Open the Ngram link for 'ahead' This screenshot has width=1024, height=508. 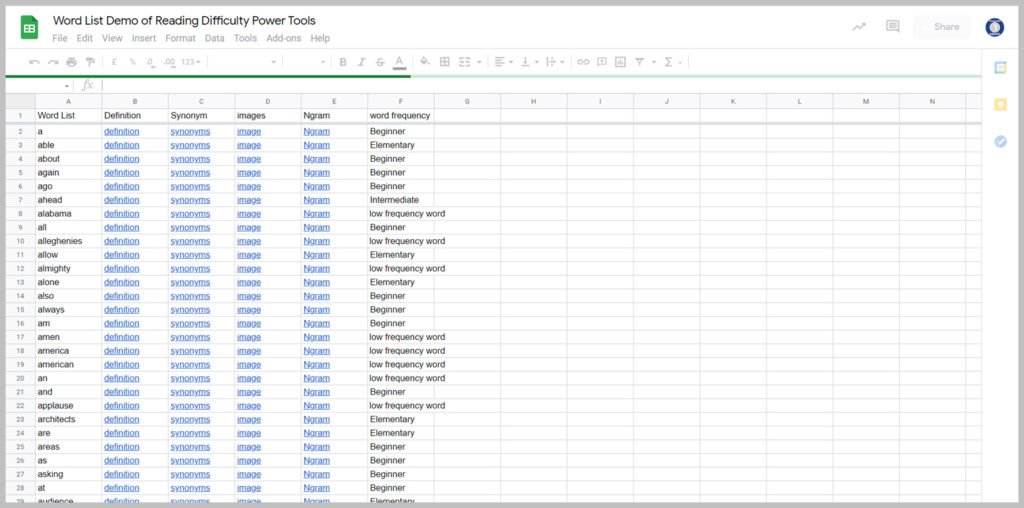(x=317, y=200)
